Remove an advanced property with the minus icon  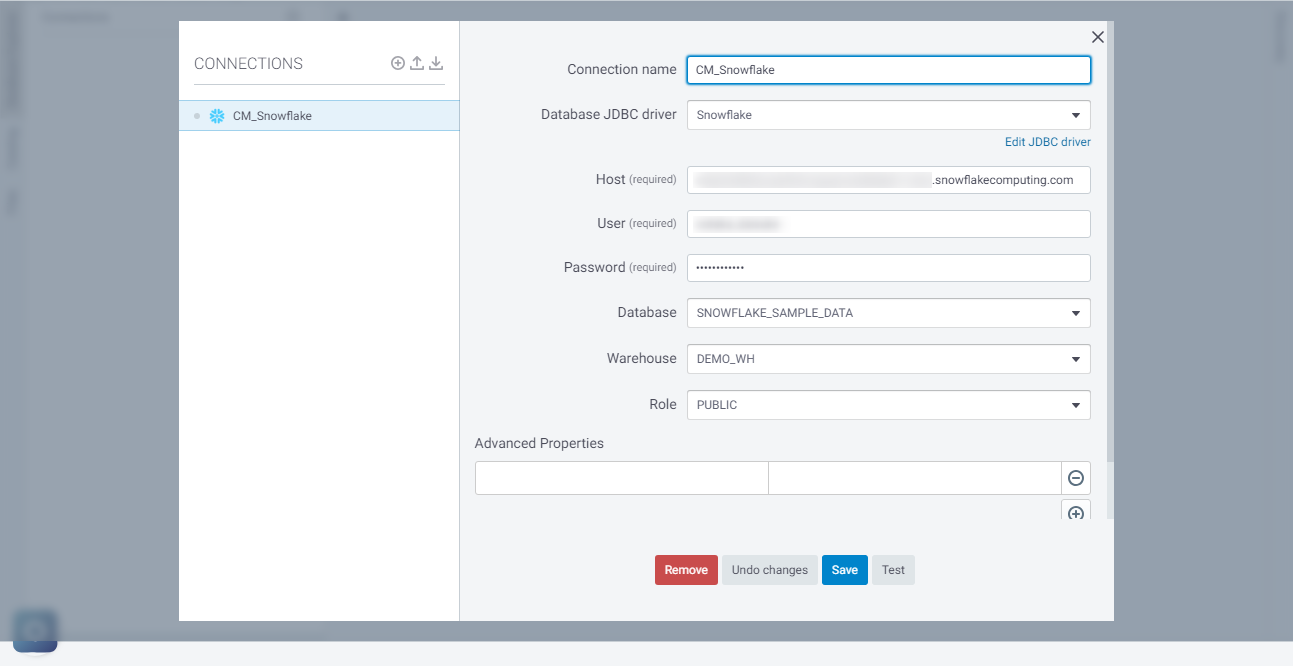pos(1075,478)
